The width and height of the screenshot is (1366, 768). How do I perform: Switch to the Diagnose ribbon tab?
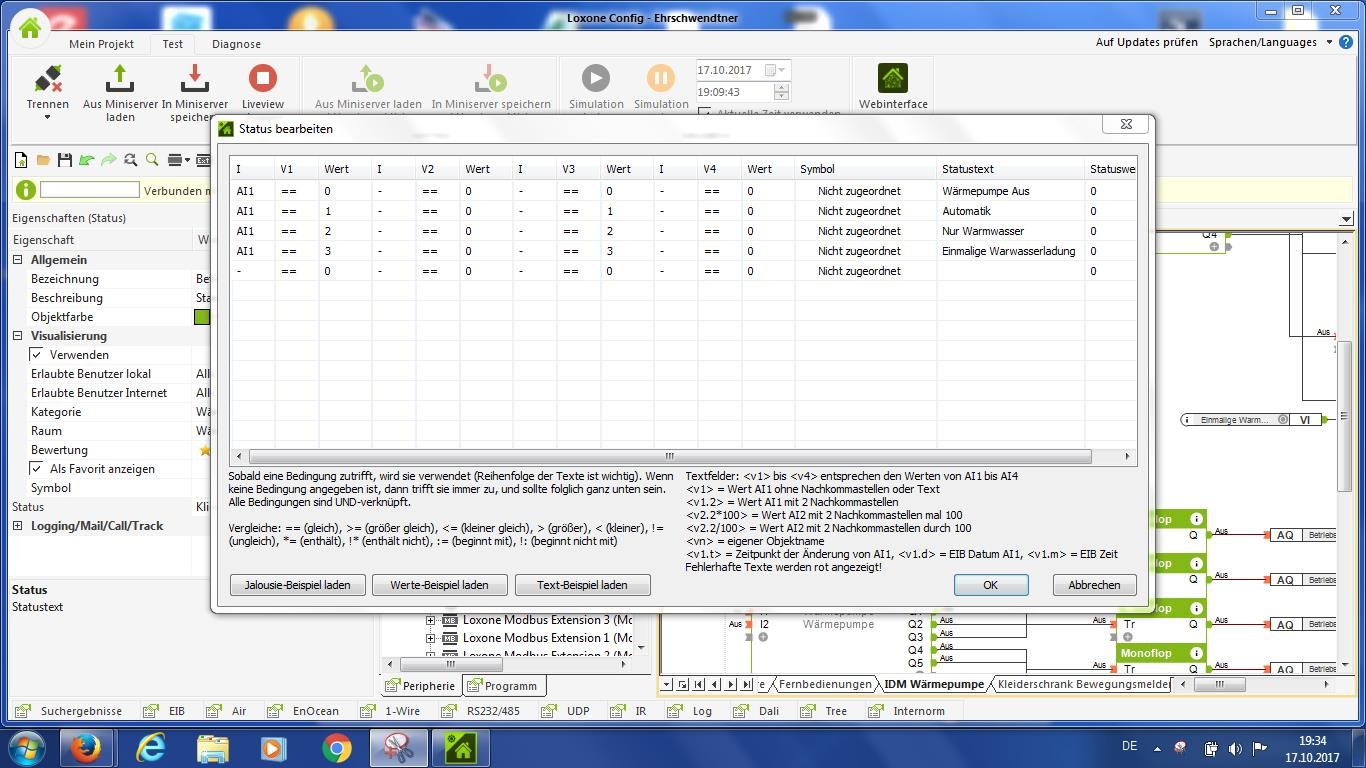click(236, 44)
